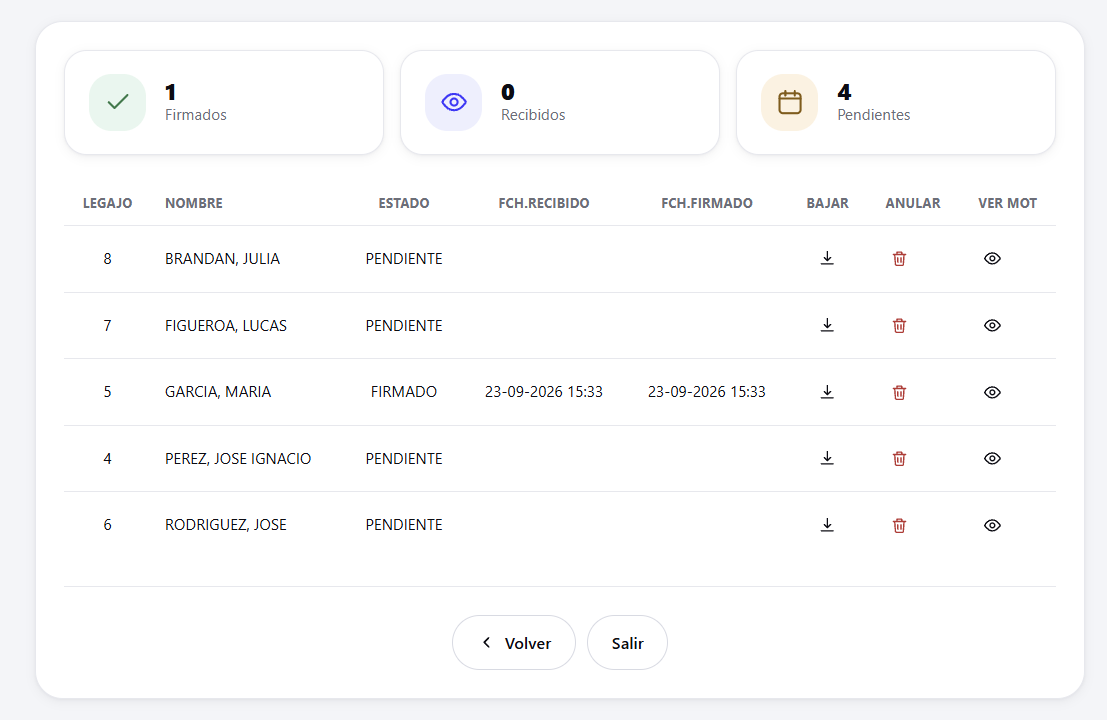Click the LEGAJO column header
Viewport: 1107px width, 720px height.
click(107, 203)
